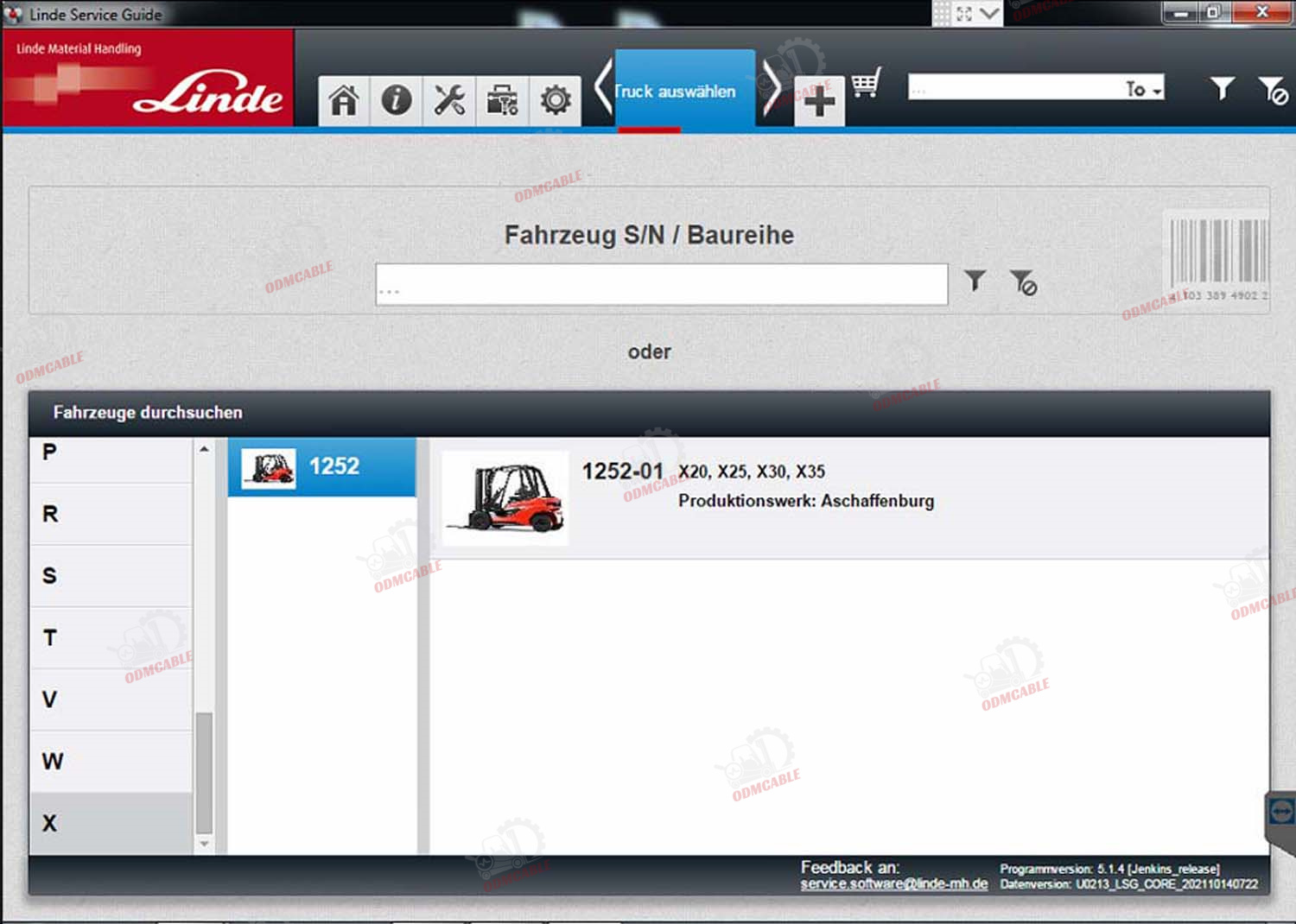1296x924 pixels.
Task: Select letter P in vehicle list
Action: [x=111, y=459]
